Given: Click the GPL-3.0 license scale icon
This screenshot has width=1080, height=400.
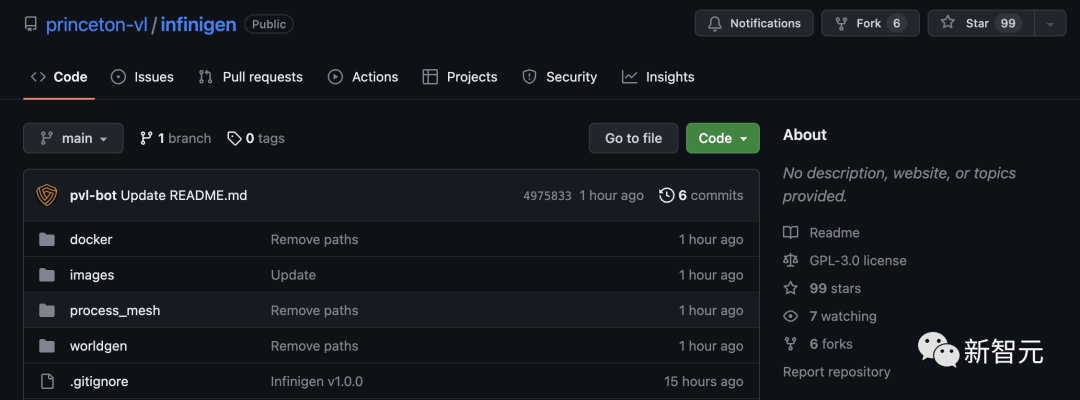Looking at the screenshot, I should 791,260.
